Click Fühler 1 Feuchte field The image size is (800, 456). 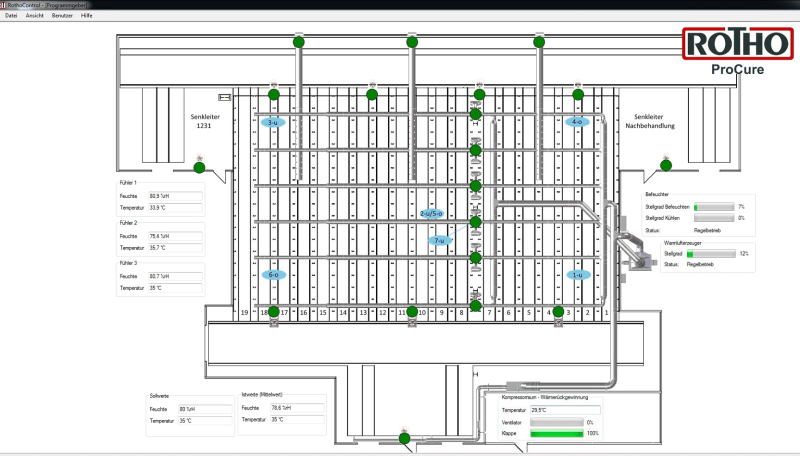[x=175, y=196]
